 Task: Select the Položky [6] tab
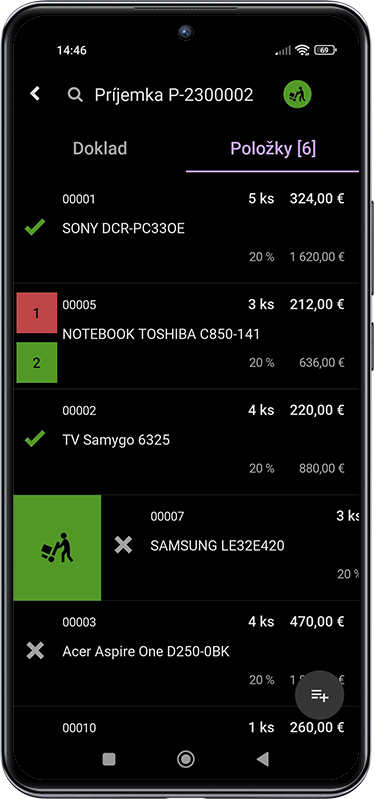coord(273,148)
